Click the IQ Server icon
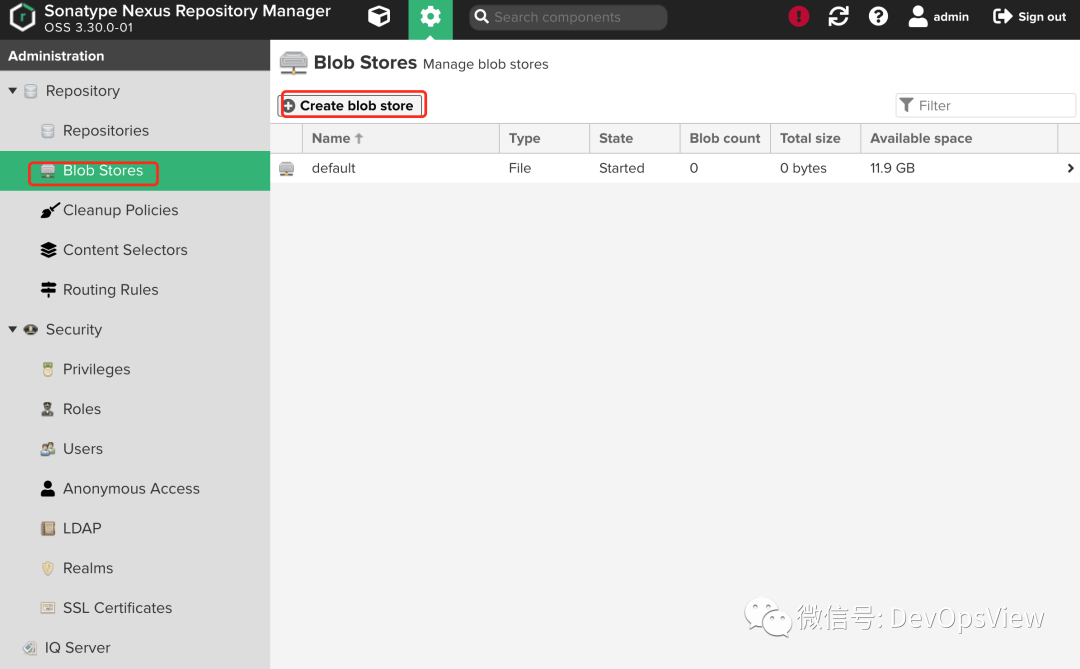1080x669 pixels. pos(30,648)
